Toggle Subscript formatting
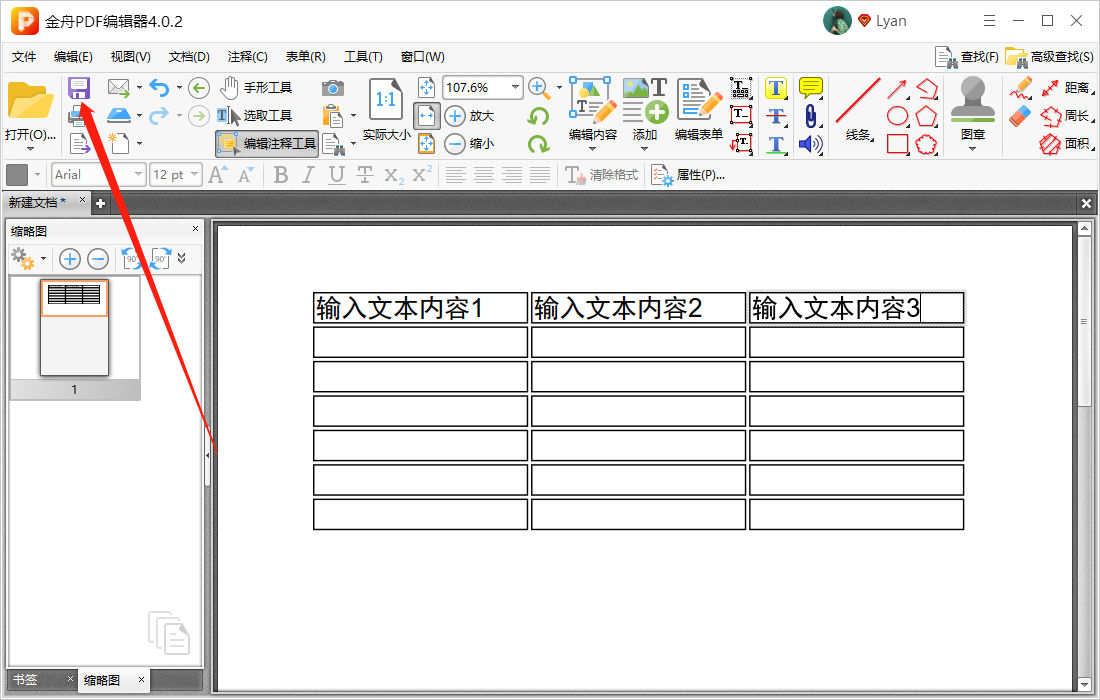 [x=394, y=175]
